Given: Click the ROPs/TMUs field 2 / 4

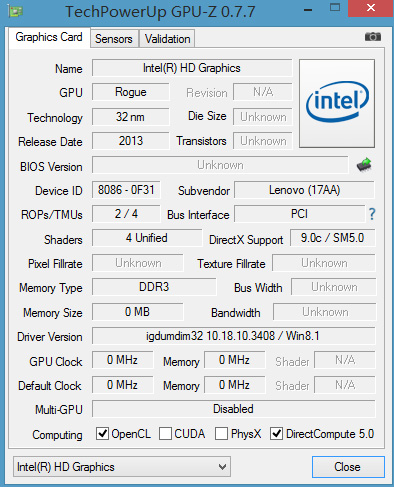Looking at the screenshot, I should (126, 214).
